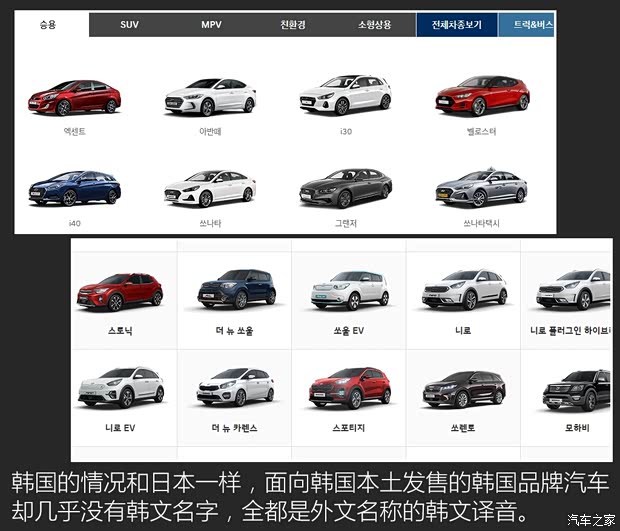620x531 pixels.
Task: Open the 아반떼 model name link
Action: coord(210,132)
